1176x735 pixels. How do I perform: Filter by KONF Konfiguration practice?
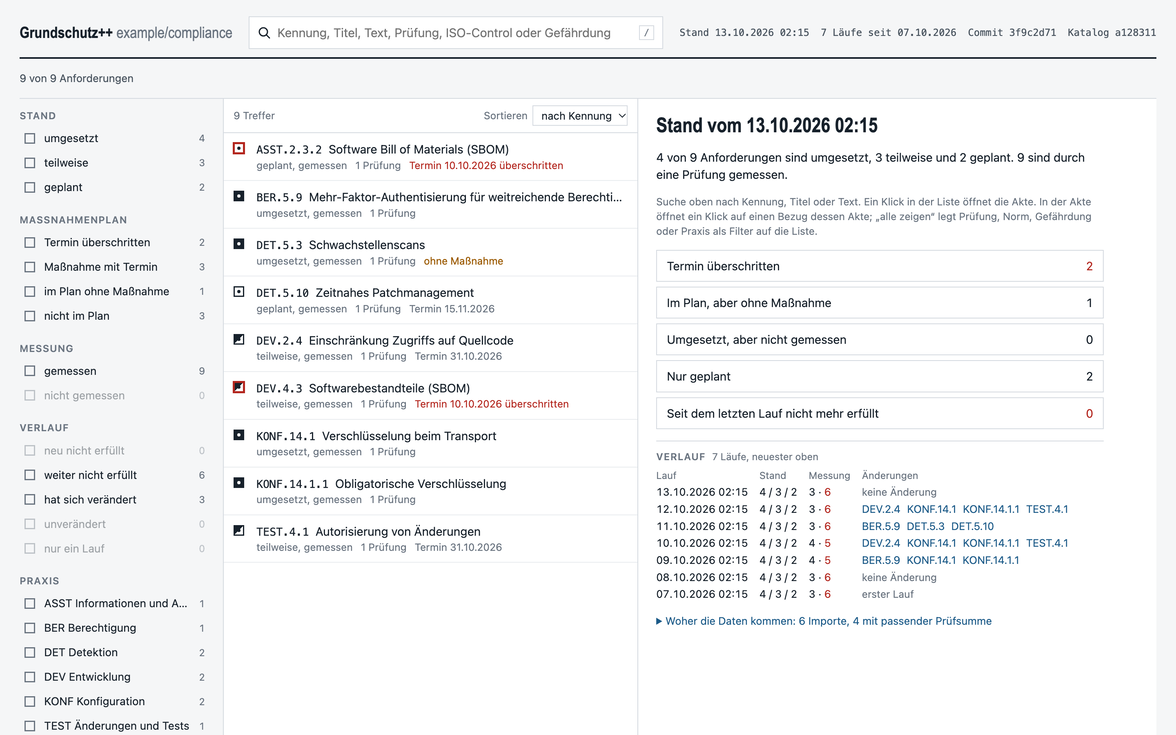[x=30, y=701]
